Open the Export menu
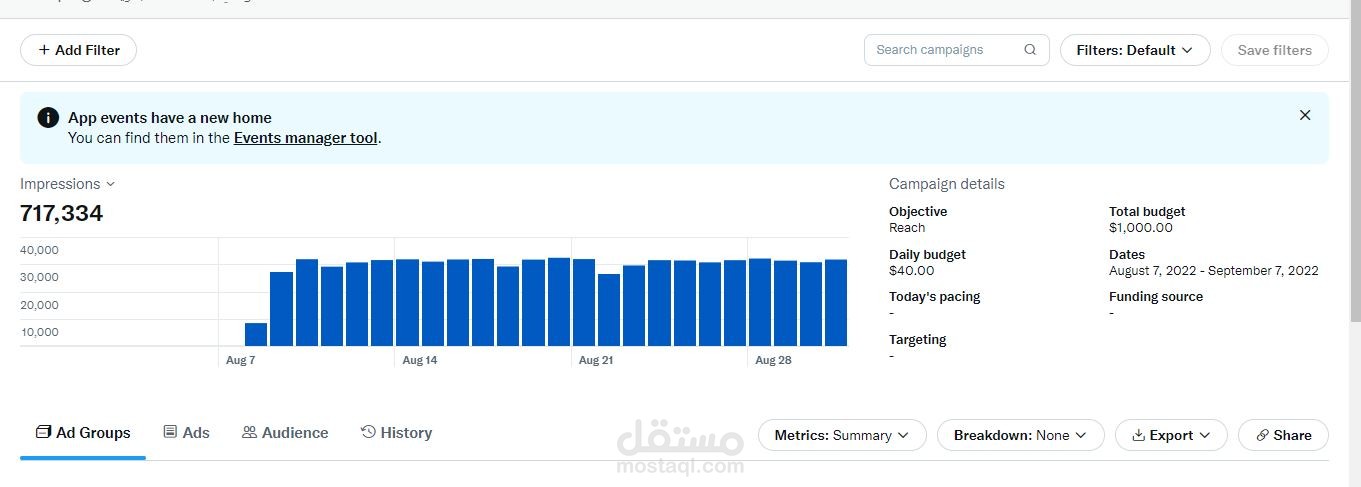The width and height of the screenshot is (1361, 487). pos(1171,435)
